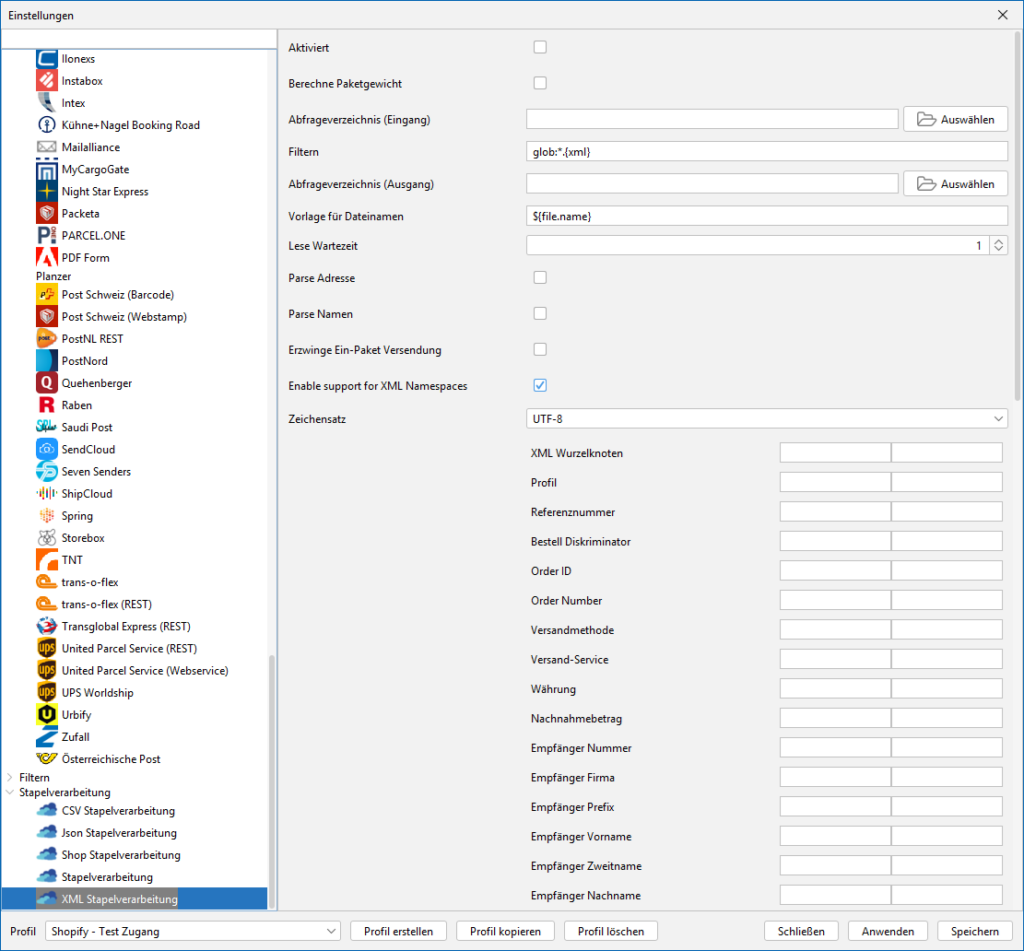Click the Österreichische Post icon
1024x951 pixels.
tap(46, 759)
